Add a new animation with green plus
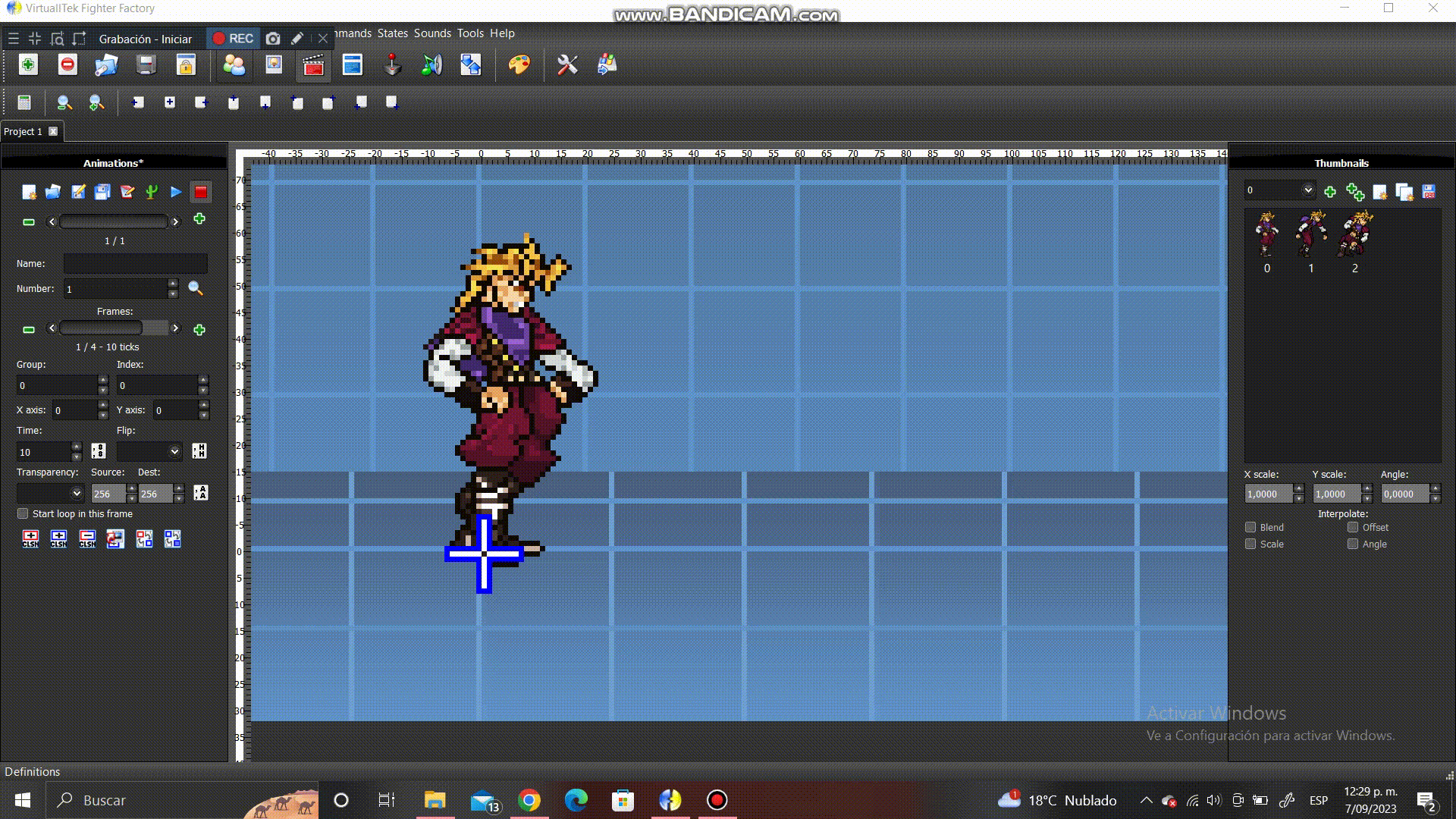The image size is (1456, 819). [199, 219]
